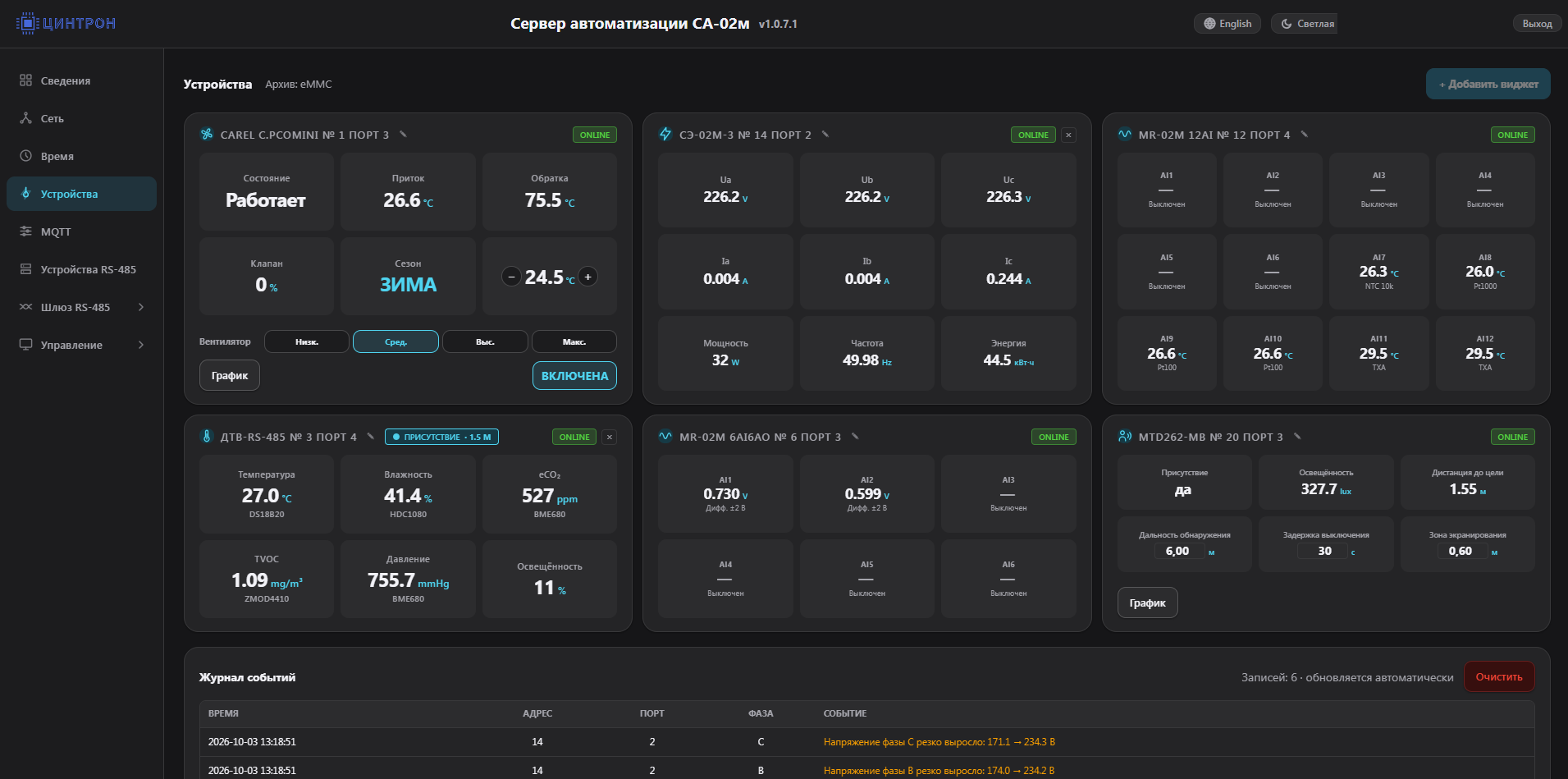Select fan speed Низк.
The width and height of the screenshot is (1568, 779).
pos(307,341)
